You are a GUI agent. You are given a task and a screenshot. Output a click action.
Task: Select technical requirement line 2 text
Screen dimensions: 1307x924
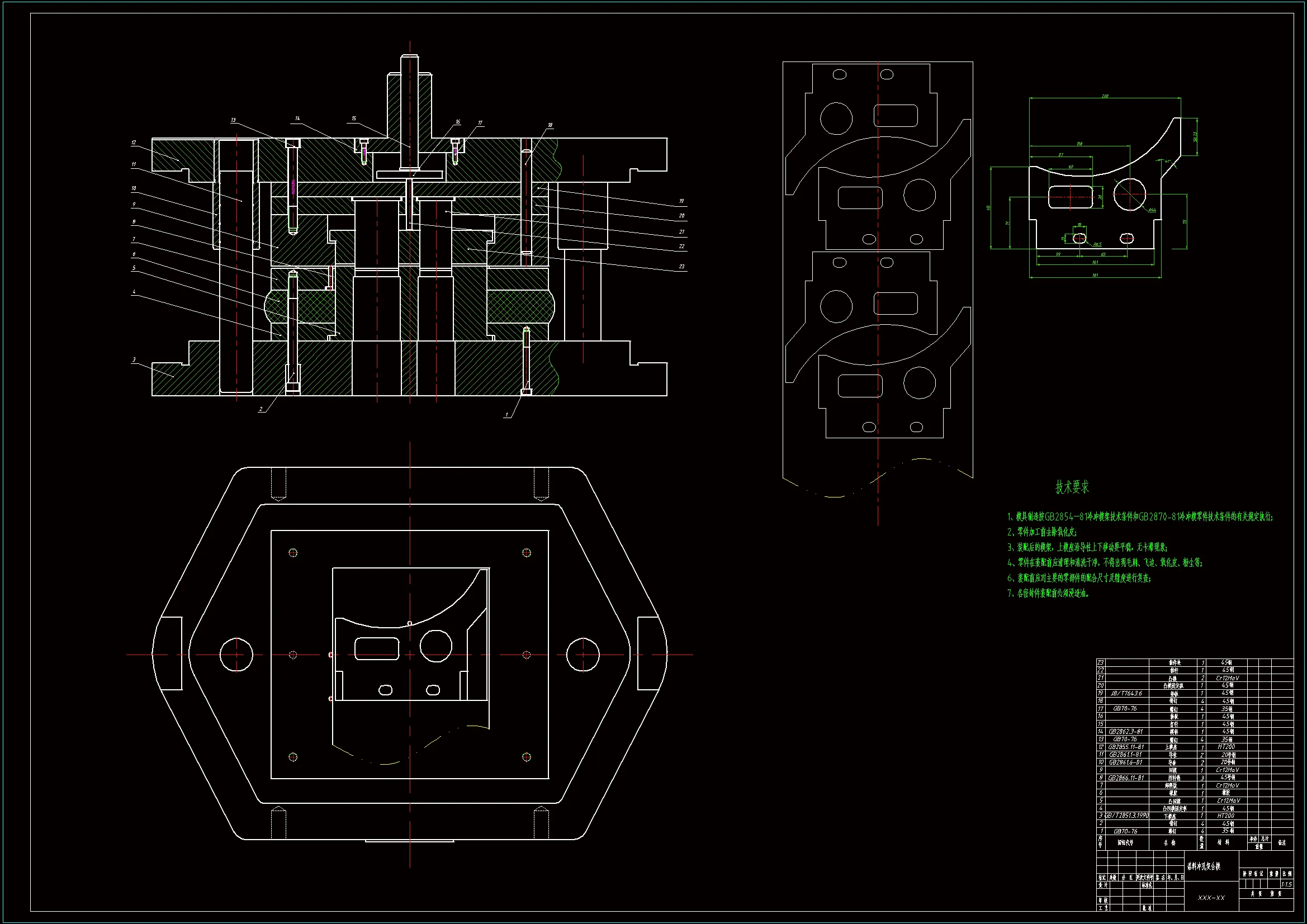point(1042,532)
